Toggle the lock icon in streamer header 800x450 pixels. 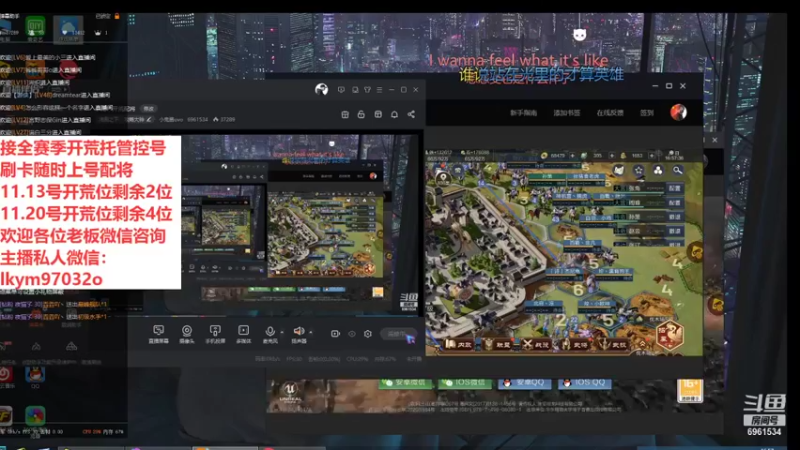pyautogui.click(x=361, y=114)
